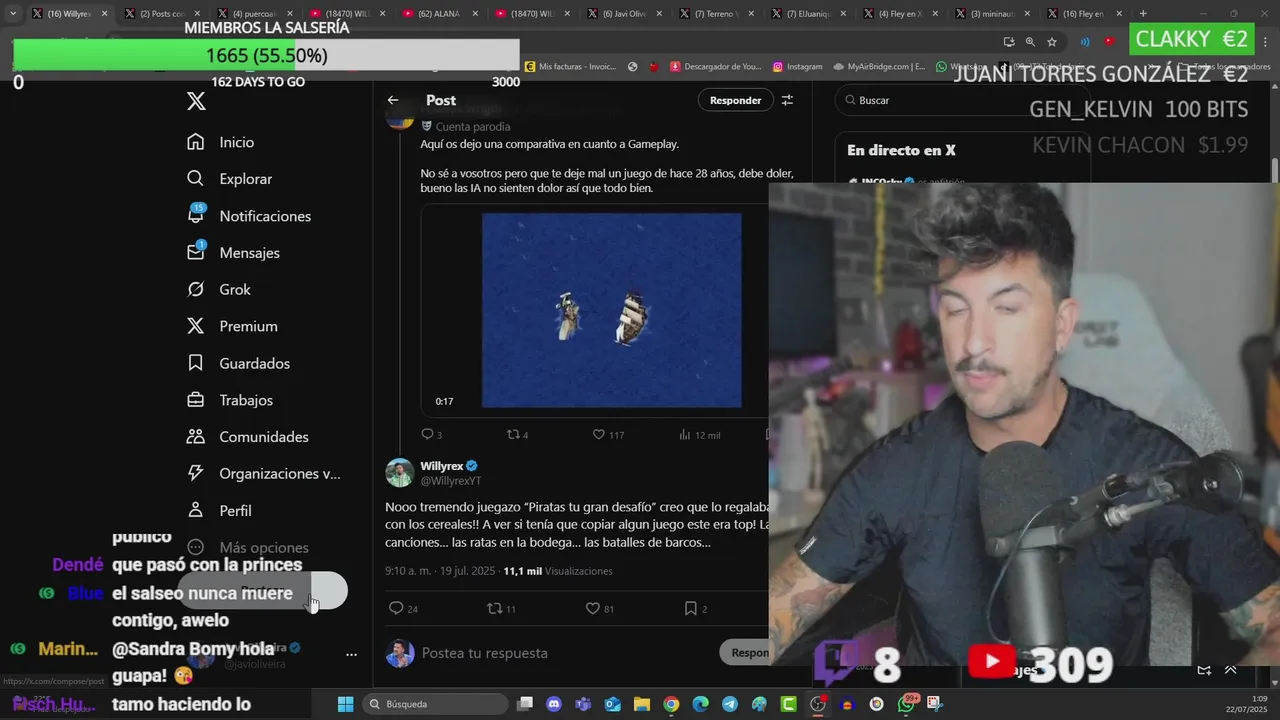The height and width of the screenshot is (720, 1280).
Task: Click the X logo in the sidebar
Action: [x=196, y=101]
